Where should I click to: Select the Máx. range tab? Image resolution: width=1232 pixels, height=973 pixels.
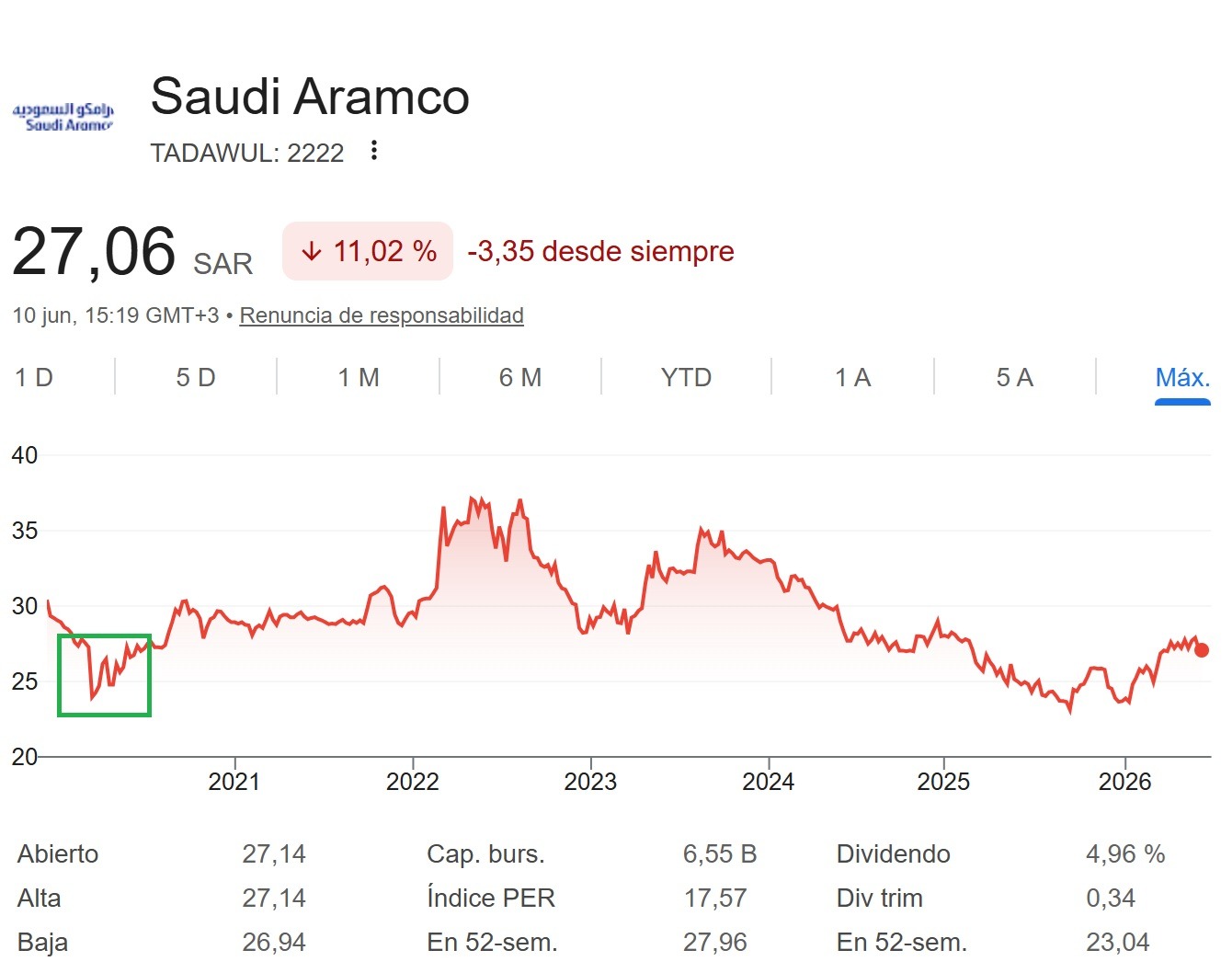point(1182,378)
